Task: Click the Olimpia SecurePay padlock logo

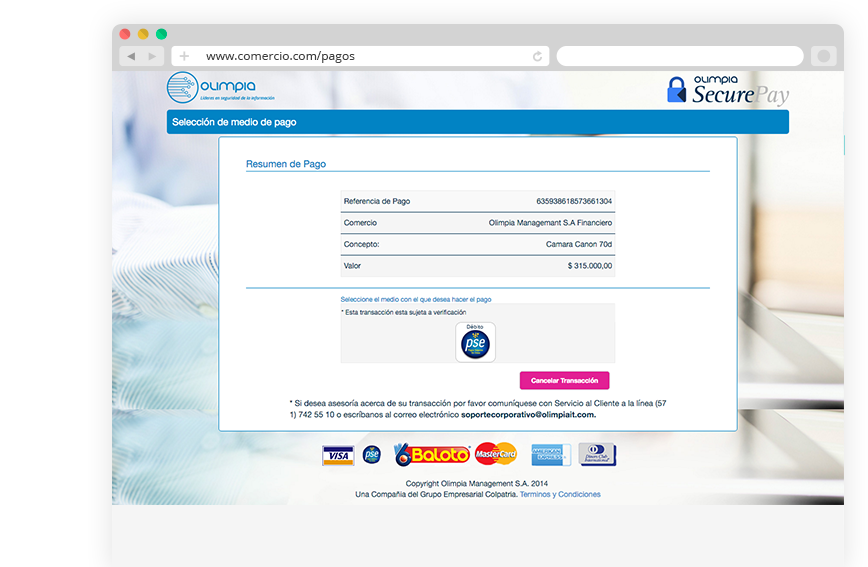Action: click(728, 90)
